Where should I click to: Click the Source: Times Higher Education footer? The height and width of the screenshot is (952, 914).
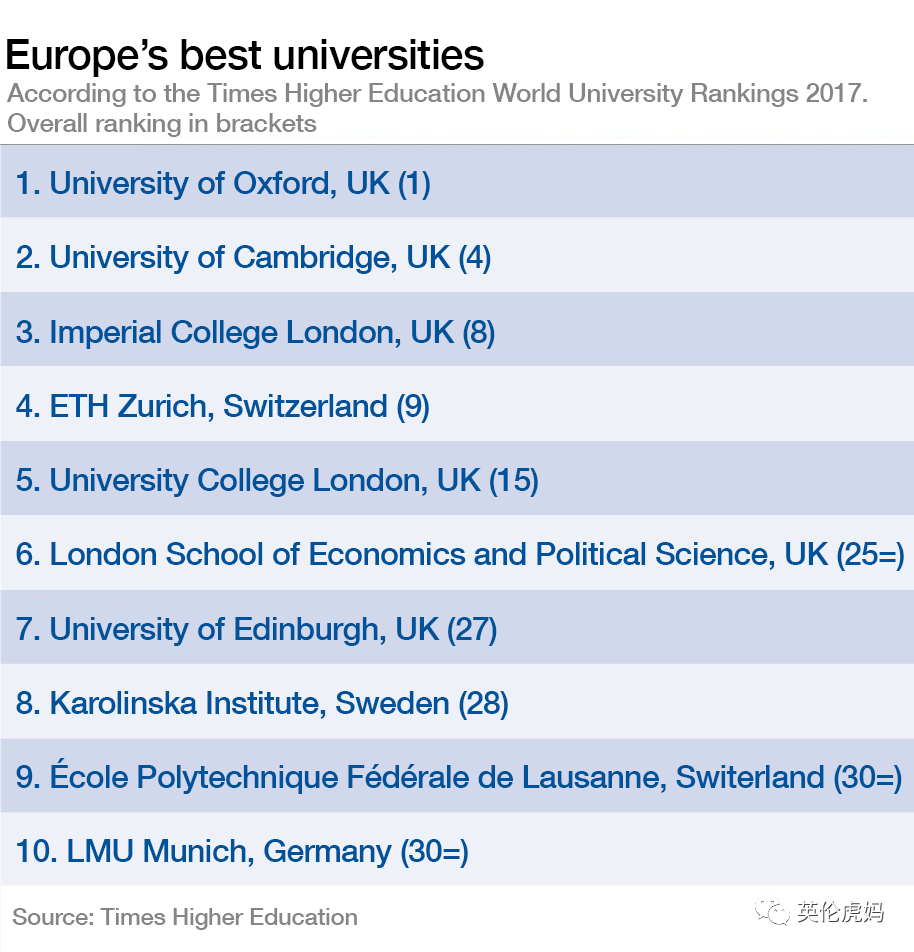coord(185,917)
